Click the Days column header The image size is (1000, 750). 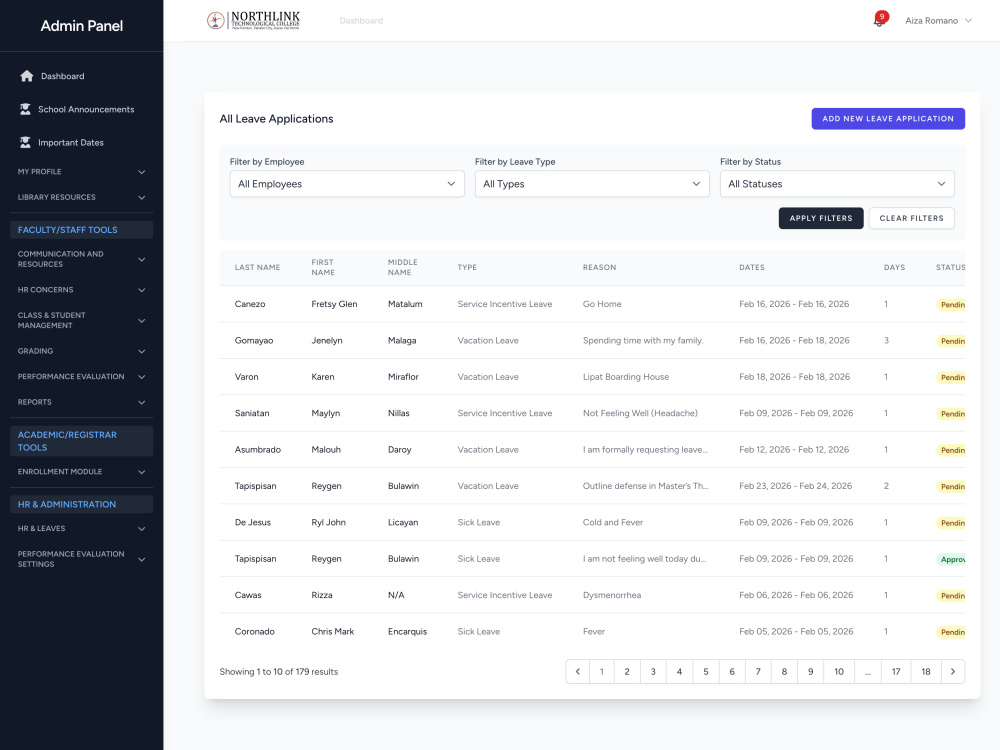pos(894,267)
